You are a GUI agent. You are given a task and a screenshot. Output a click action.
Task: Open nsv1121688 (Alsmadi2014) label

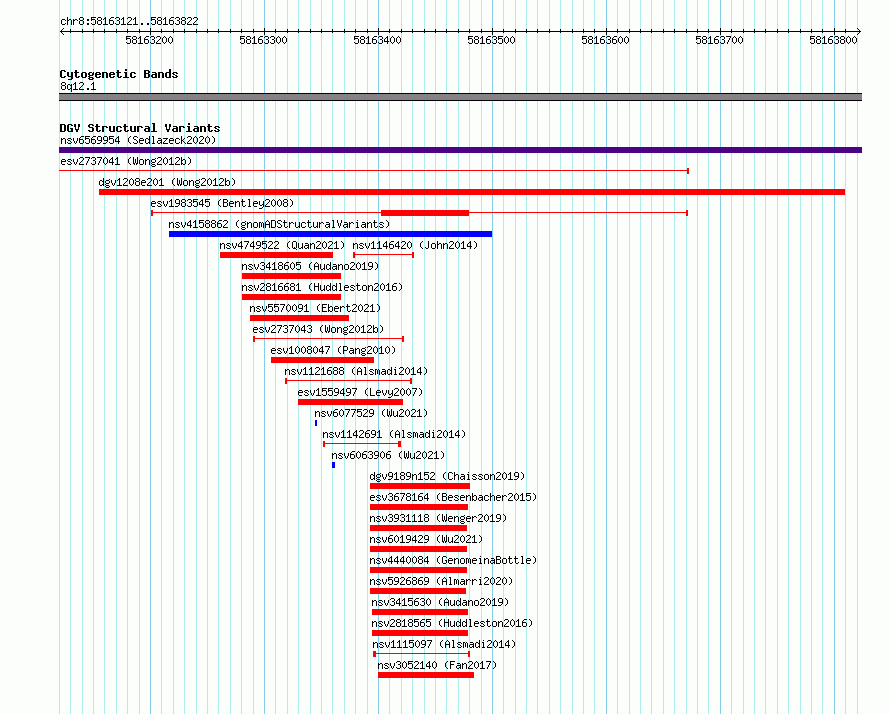coord(356,371)
